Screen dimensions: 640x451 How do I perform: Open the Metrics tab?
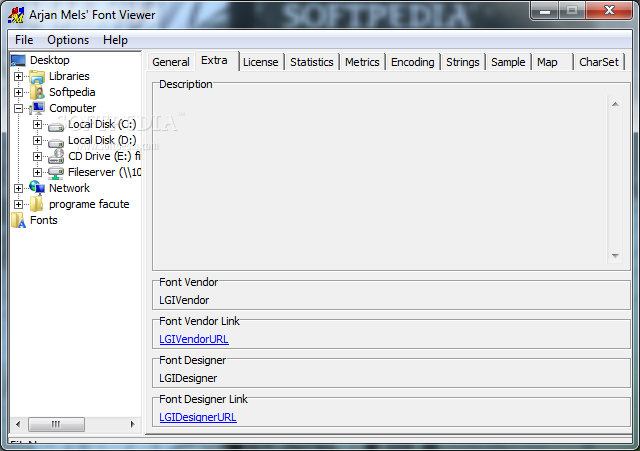[x=362, y=62]
